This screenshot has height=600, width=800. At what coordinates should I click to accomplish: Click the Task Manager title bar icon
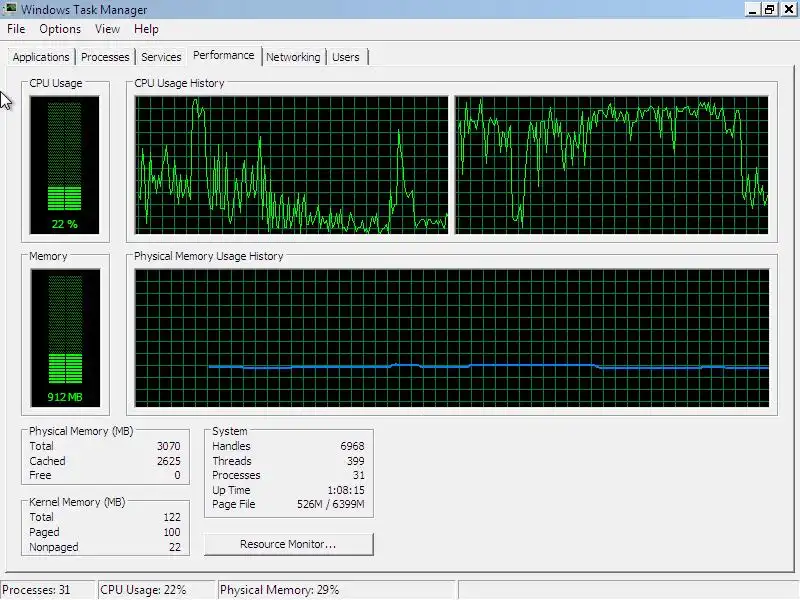point(10,9)
